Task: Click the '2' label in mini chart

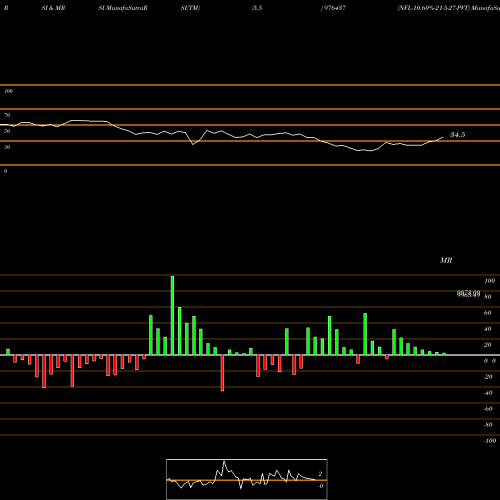Action: coord(320,474)
